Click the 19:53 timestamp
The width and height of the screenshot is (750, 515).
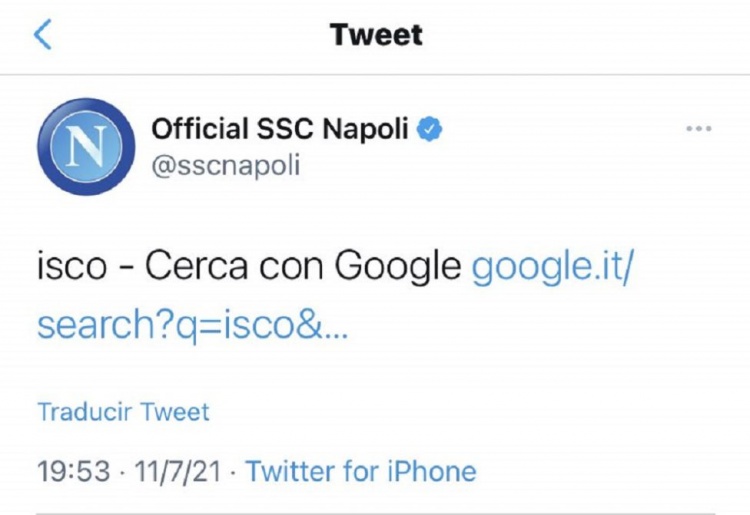pos(72,471)
